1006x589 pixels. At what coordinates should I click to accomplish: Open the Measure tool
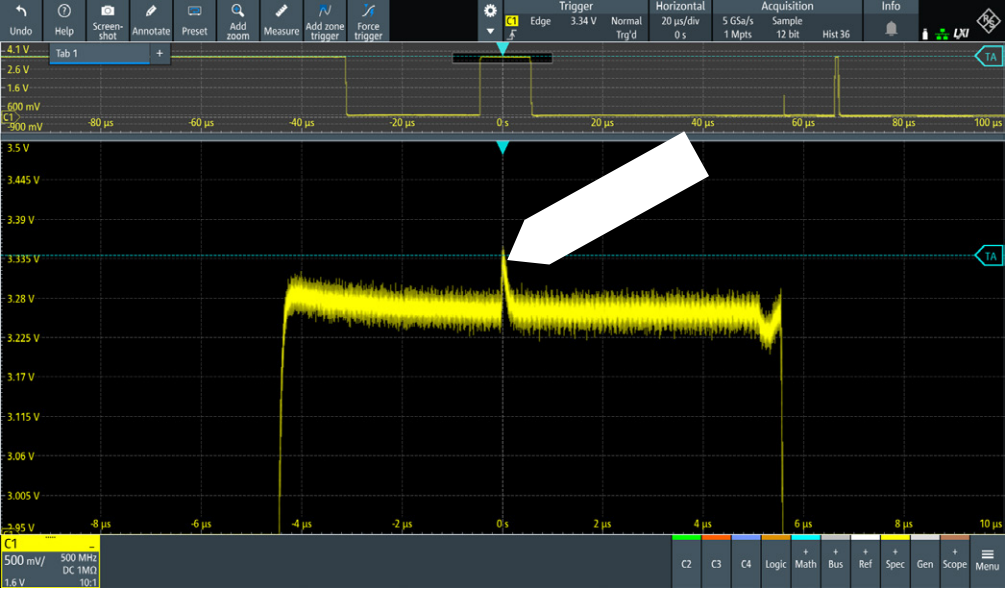(x=281, y=20)
